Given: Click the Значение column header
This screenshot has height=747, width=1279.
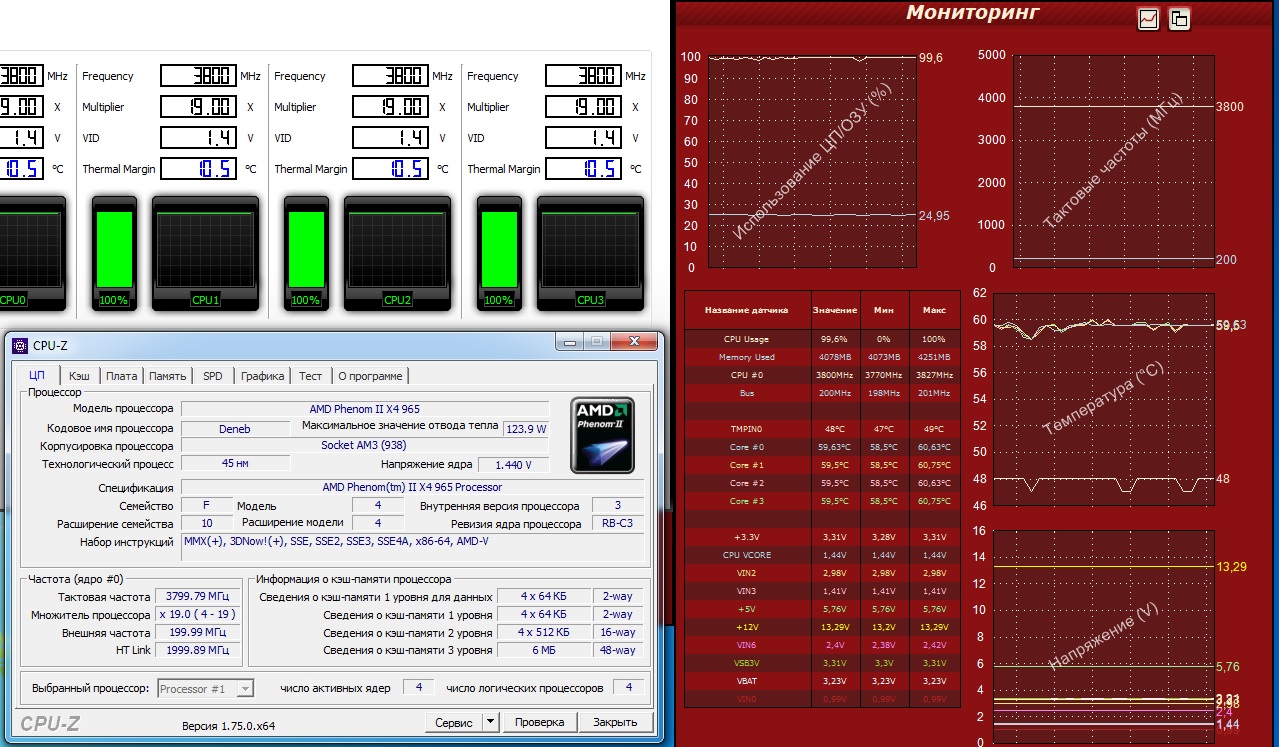Looking at the screenshot, I should tap(835, 310).
